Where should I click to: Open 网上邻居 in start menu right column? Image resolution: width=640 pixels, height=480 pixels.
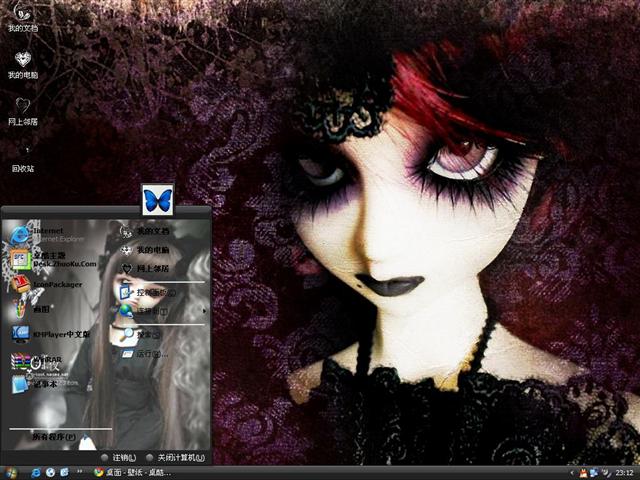coord(145,269)
